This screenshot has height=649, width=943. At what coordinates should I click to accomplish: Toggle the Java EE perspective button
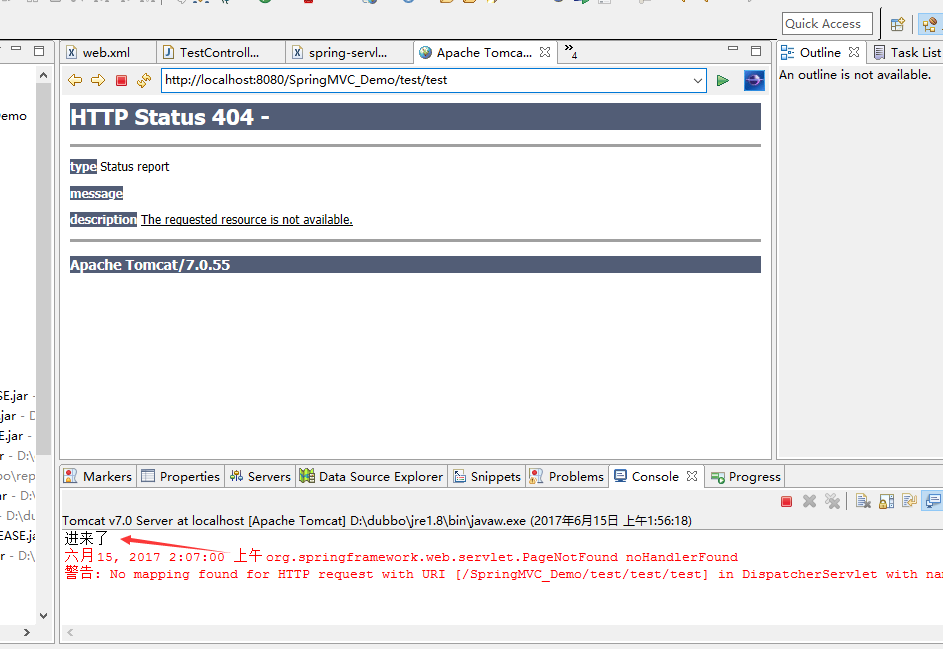coord(930,24)
